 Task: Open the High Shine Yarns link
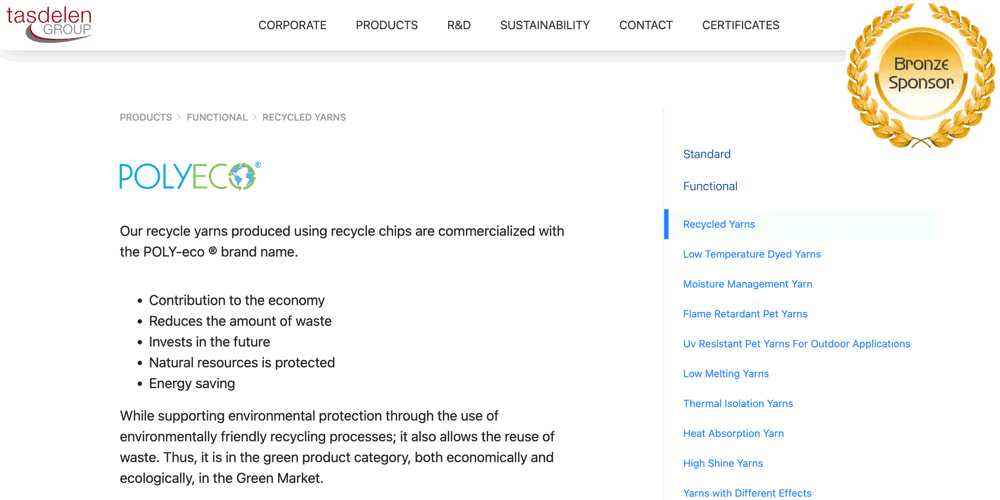coord(723,464)
